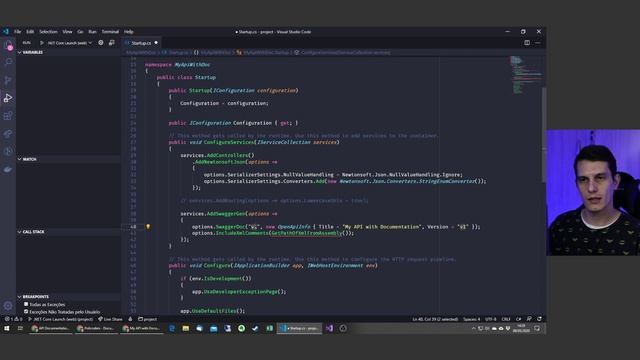
Task: Open the Manage gear at activity bar bottom
Action: (x=8, y=306)
